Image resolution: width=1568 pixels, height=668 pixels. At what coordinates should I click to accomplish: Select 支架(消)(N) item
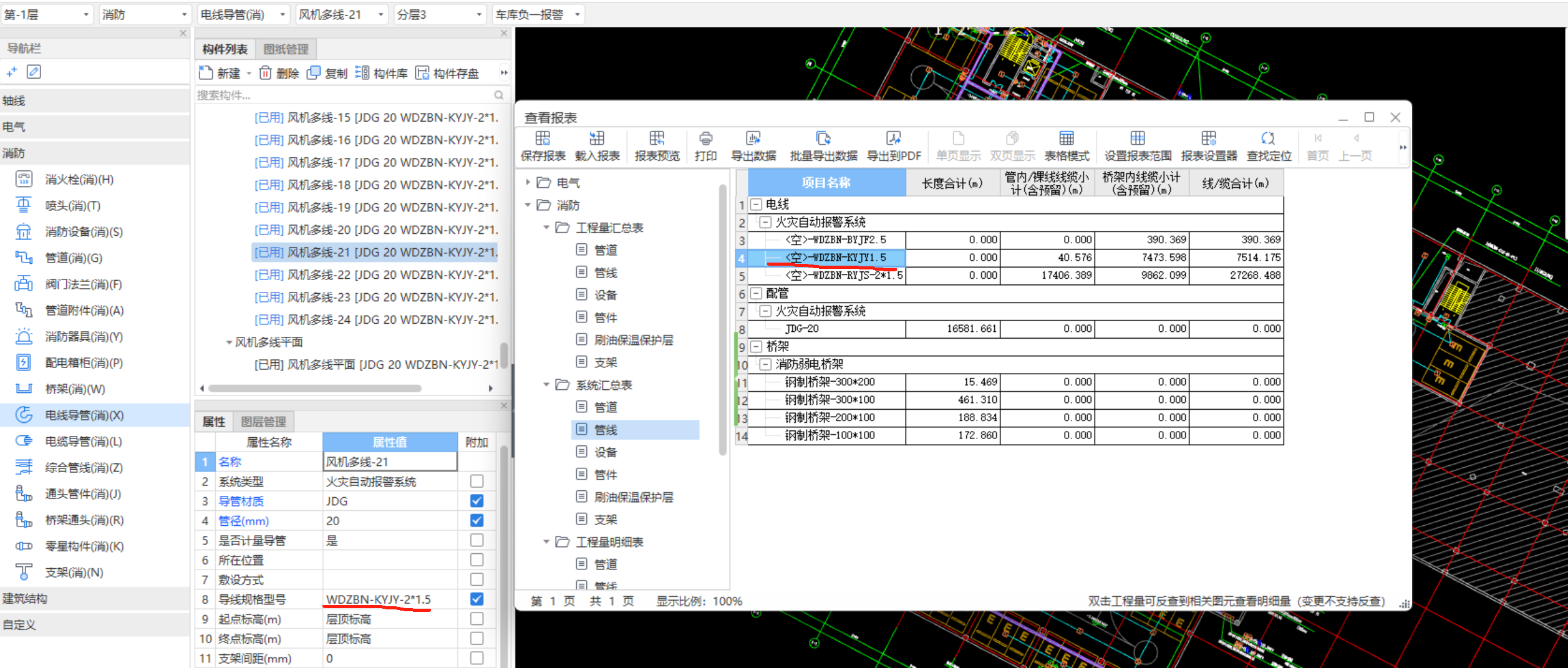click(74, 573)
